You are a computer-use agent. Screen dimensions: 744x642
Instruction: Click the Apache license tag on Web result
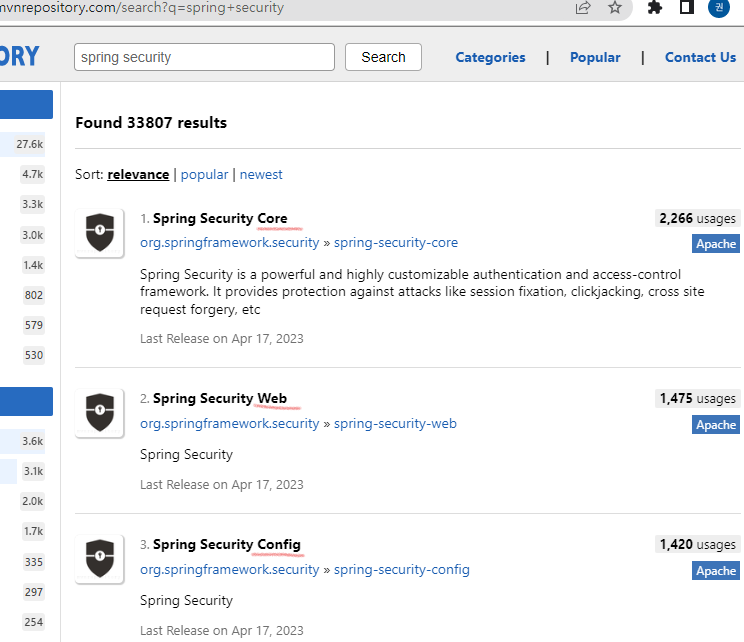point(716,425)
